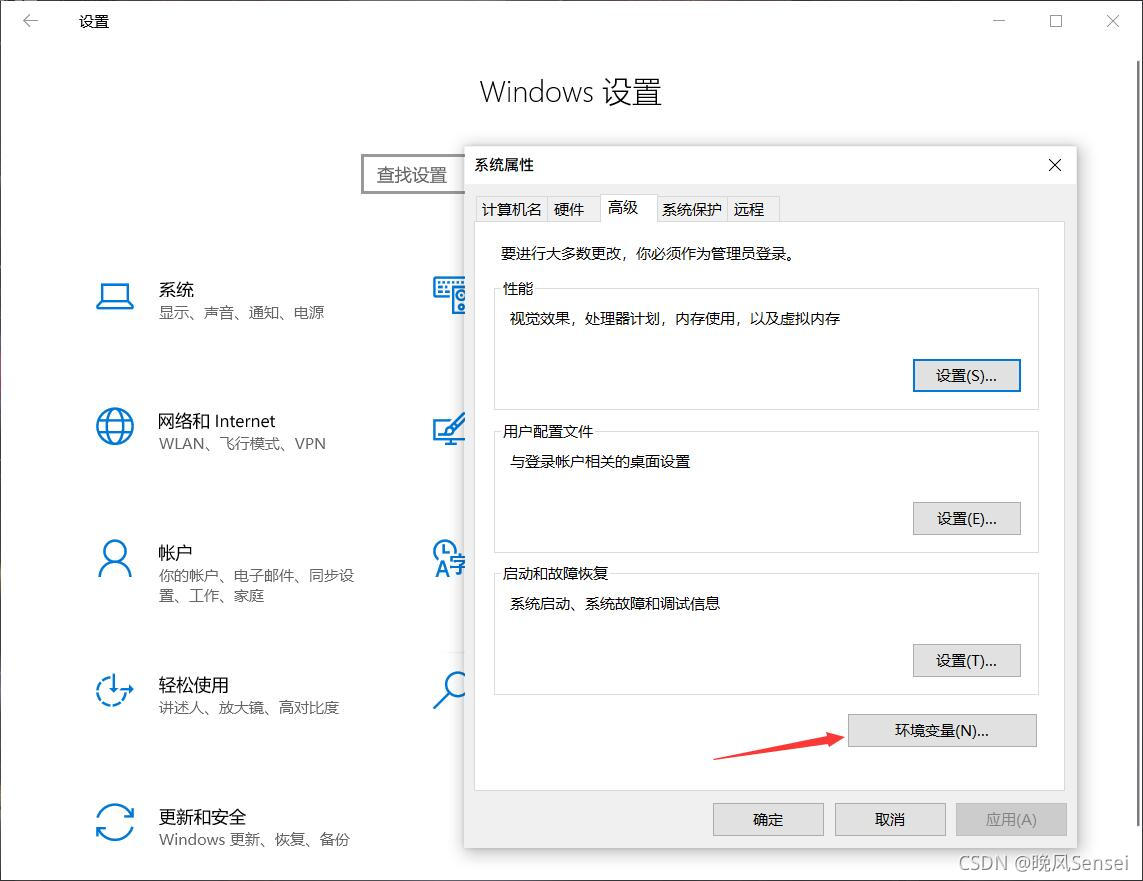
Task: Click 设置(E) under 用户配置文件 section
Action: 966,518
